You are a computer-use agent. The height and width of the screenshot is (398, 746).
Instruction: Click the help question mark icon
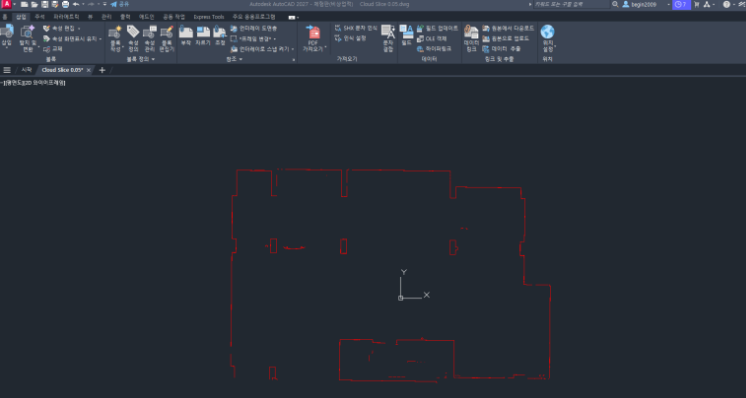point(726,4)
